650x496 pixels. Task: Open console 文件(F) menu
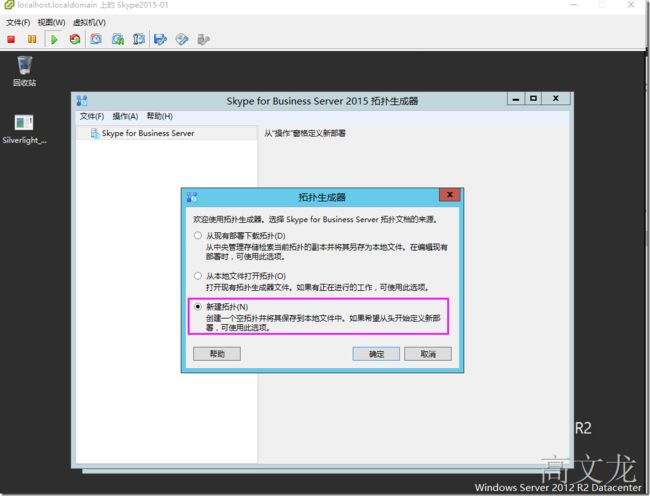click(x=18, y=22)
